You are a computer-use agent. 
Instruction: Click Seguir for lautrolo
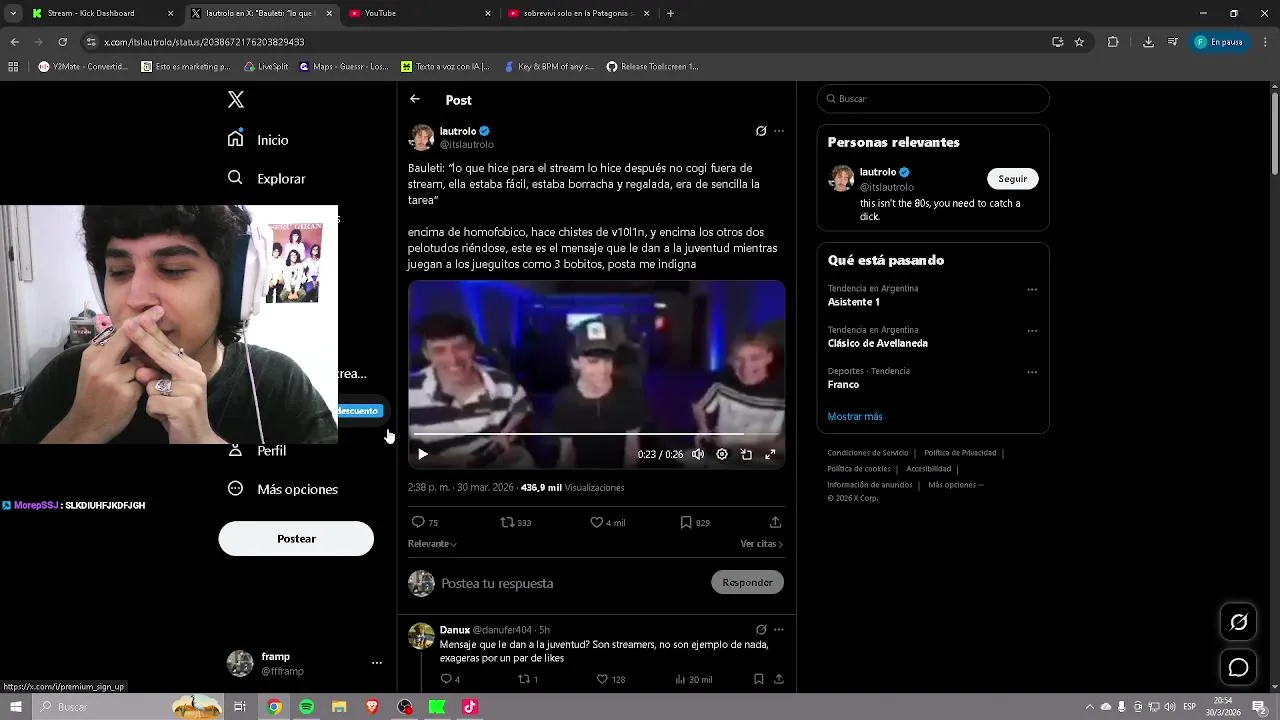[x=1013, y=179]
